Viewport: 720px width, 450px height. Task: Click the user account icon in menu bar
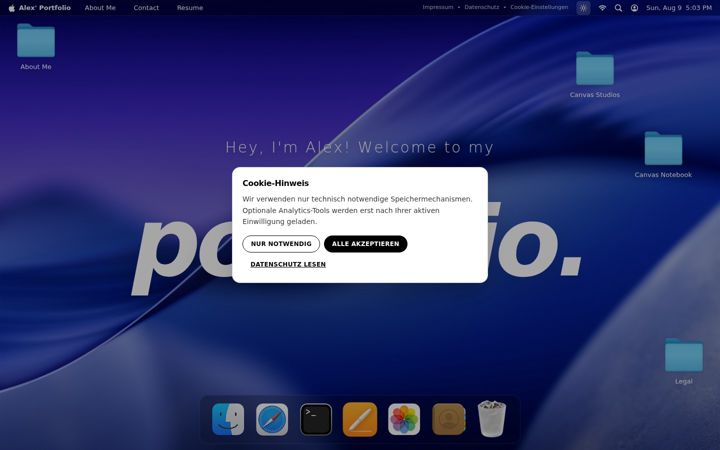pos(634,8)
